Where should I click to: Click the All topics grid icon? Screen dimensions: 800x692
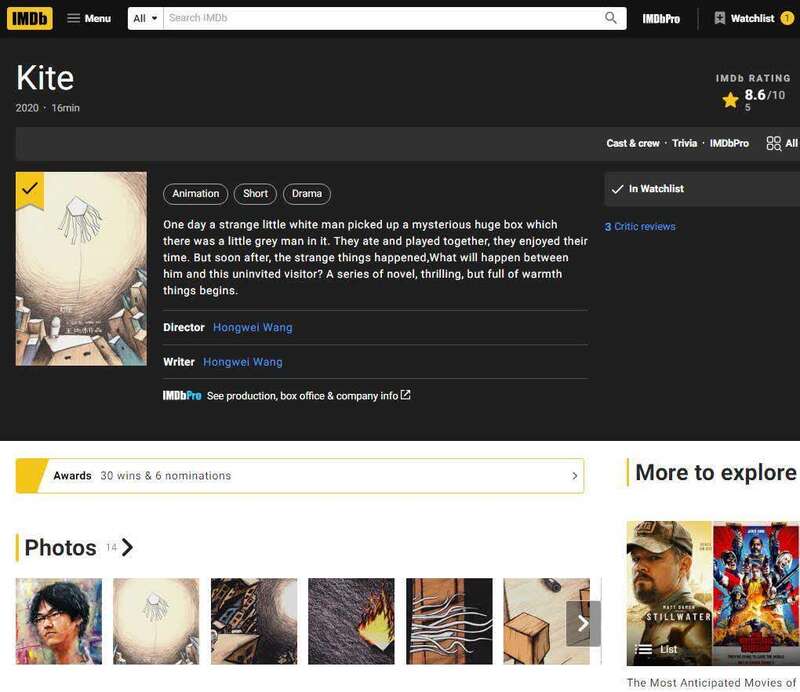point(774,143)
